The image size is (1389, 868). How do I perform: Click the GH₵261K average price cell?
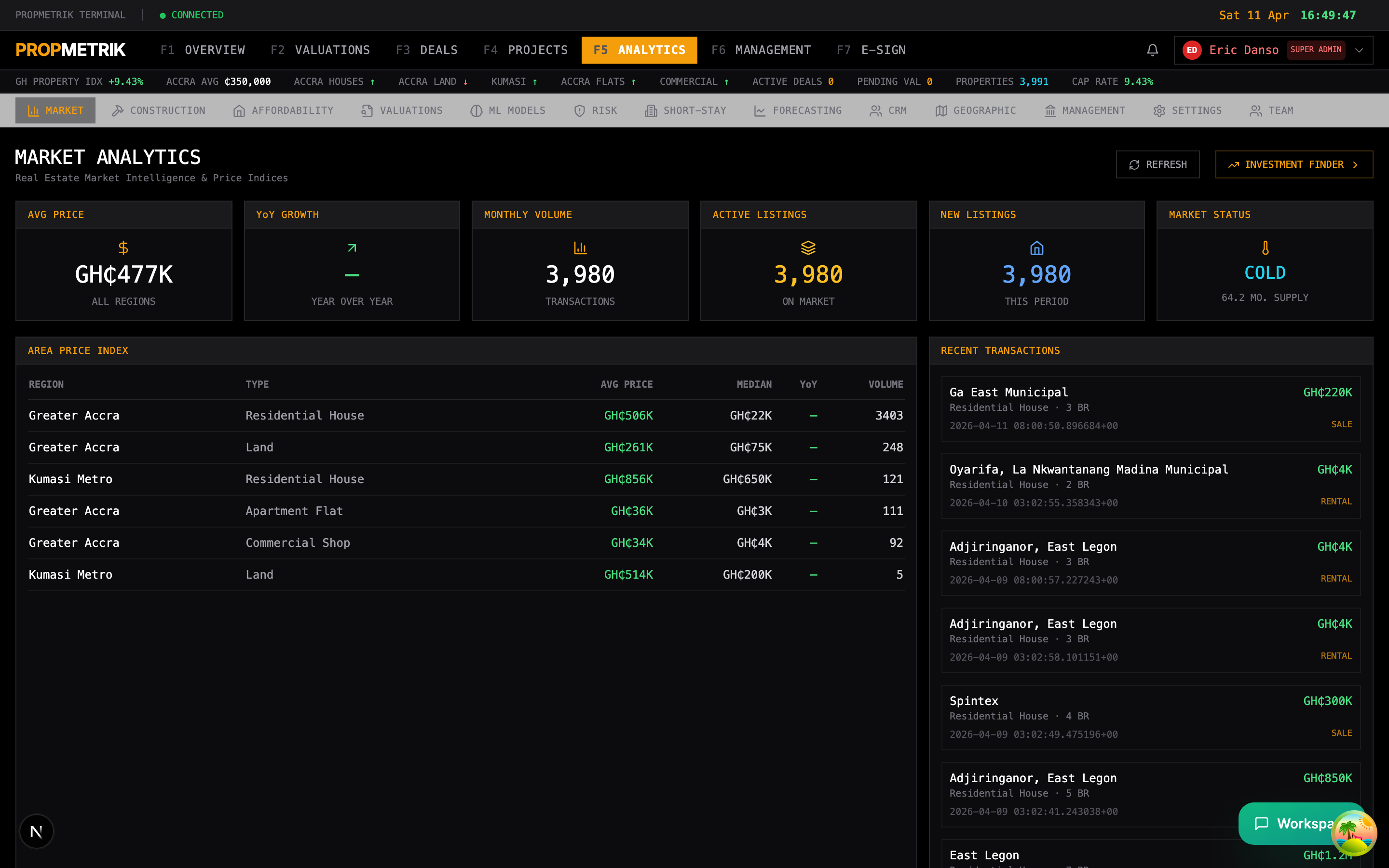[628, 447]
